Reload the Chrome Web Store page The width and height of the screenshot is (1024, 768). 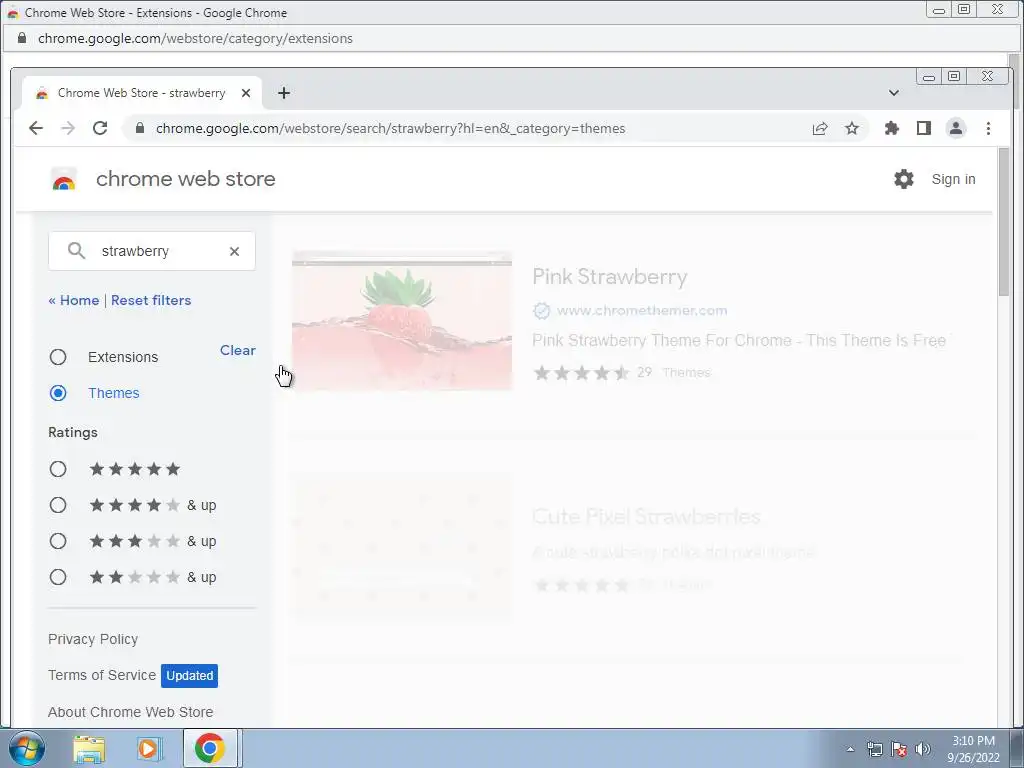[x=100, y=128]
